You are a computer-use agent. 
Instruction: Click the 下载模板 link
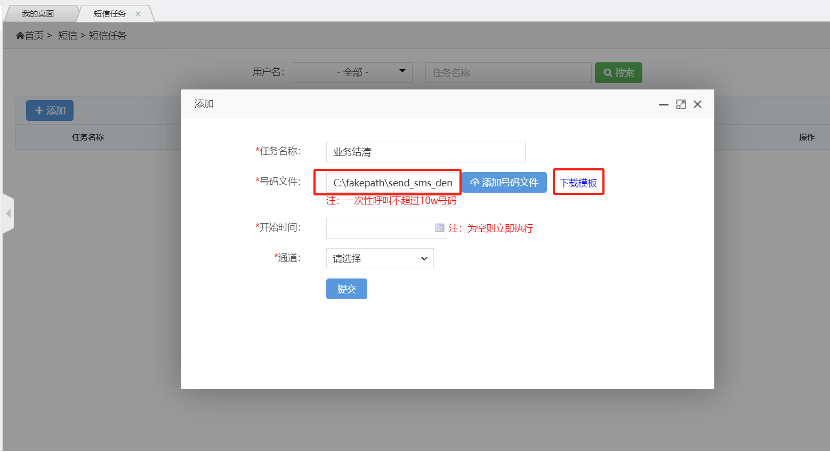578,183
